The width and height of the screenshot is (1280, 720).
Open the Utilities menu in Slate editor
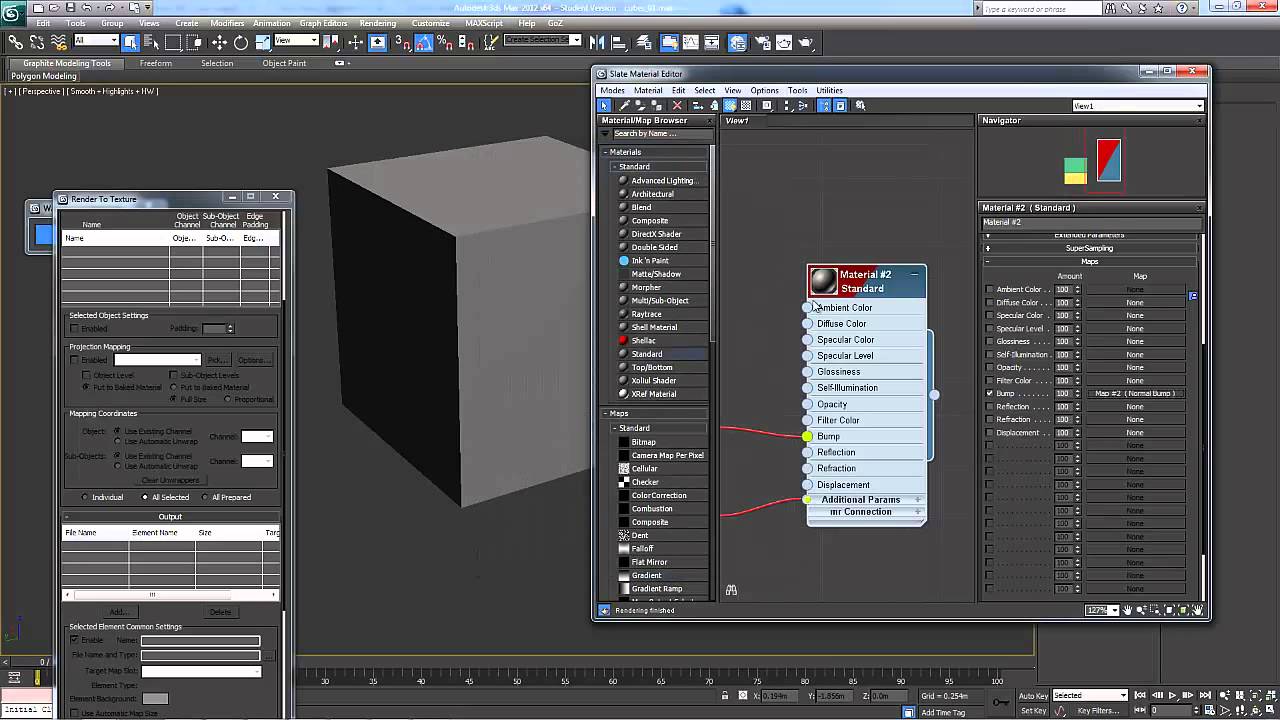tap(829, 90)
